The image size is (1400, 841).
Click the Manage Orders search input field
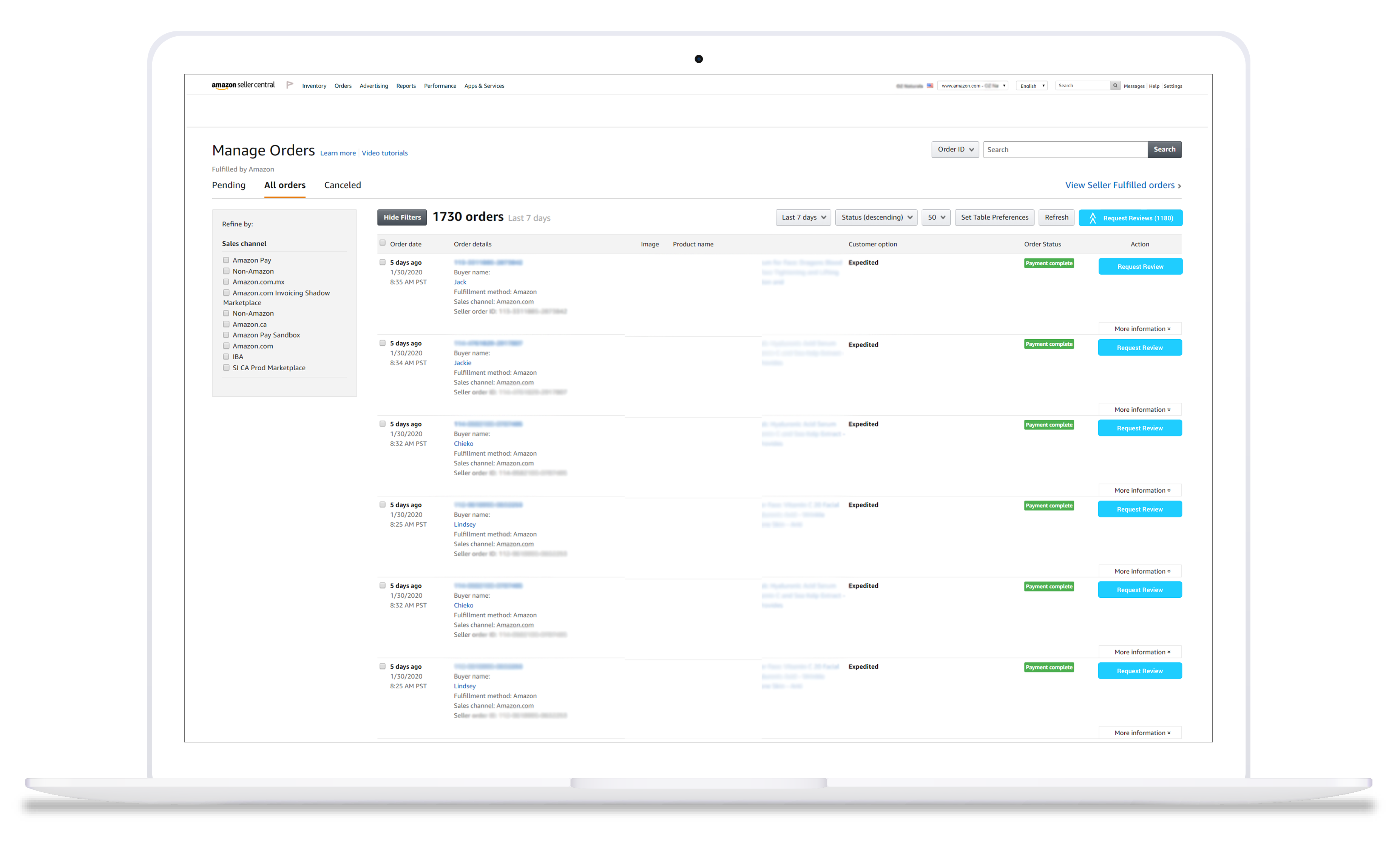[1065, 150]
